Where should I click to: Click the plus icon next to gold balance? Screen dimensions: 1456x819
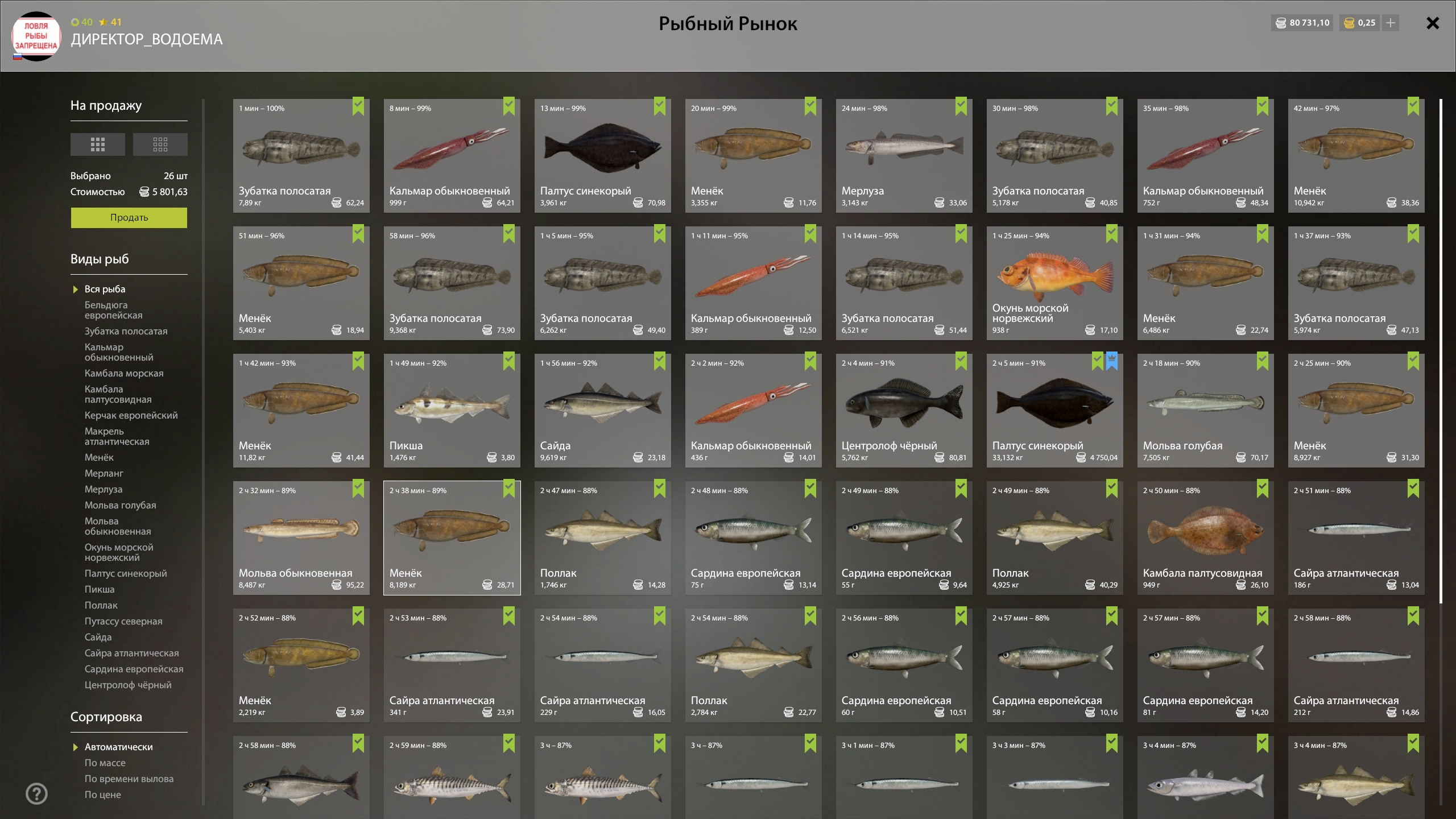click(x=1391, y=23)
